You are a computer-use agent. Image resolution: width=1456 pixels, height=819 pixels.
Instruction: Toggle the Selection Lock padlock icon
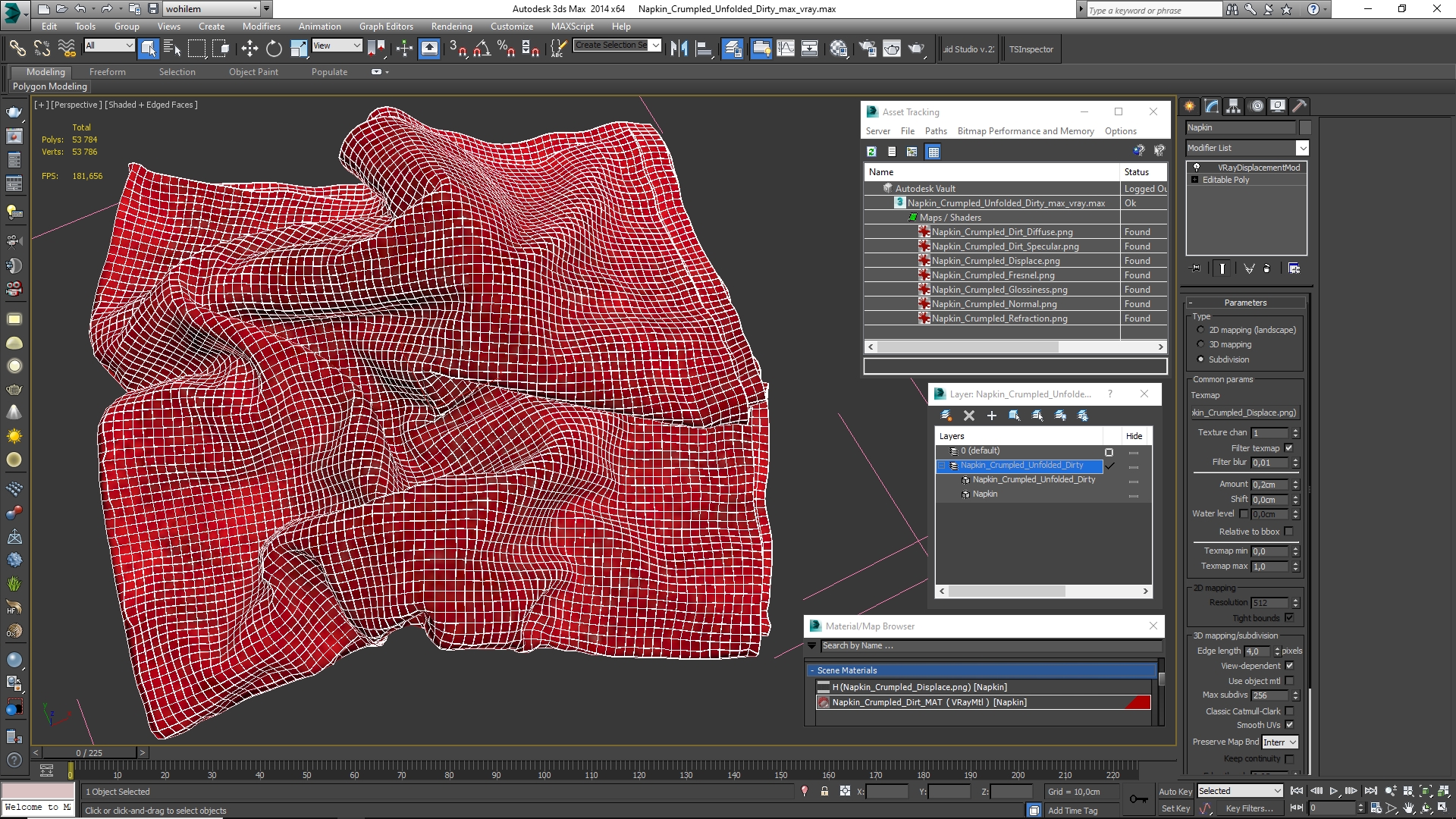tap(824, 791)
